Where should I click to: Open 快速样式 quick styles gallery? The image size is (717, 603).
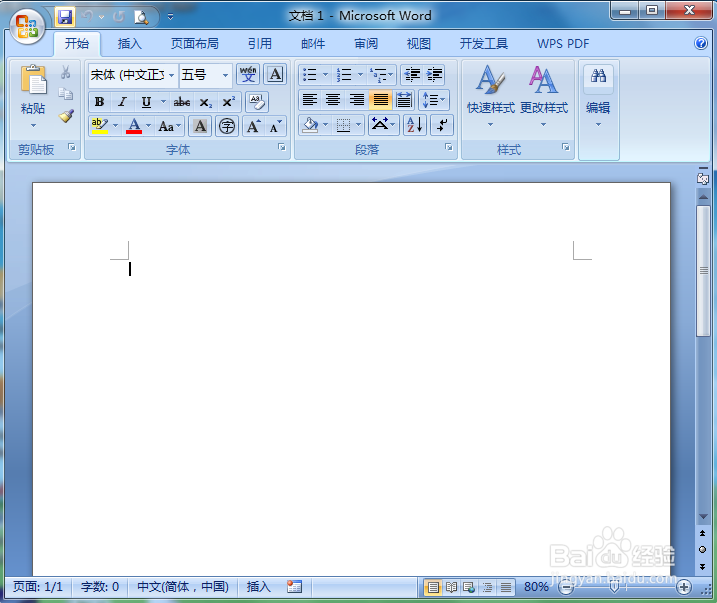[491, 95]
